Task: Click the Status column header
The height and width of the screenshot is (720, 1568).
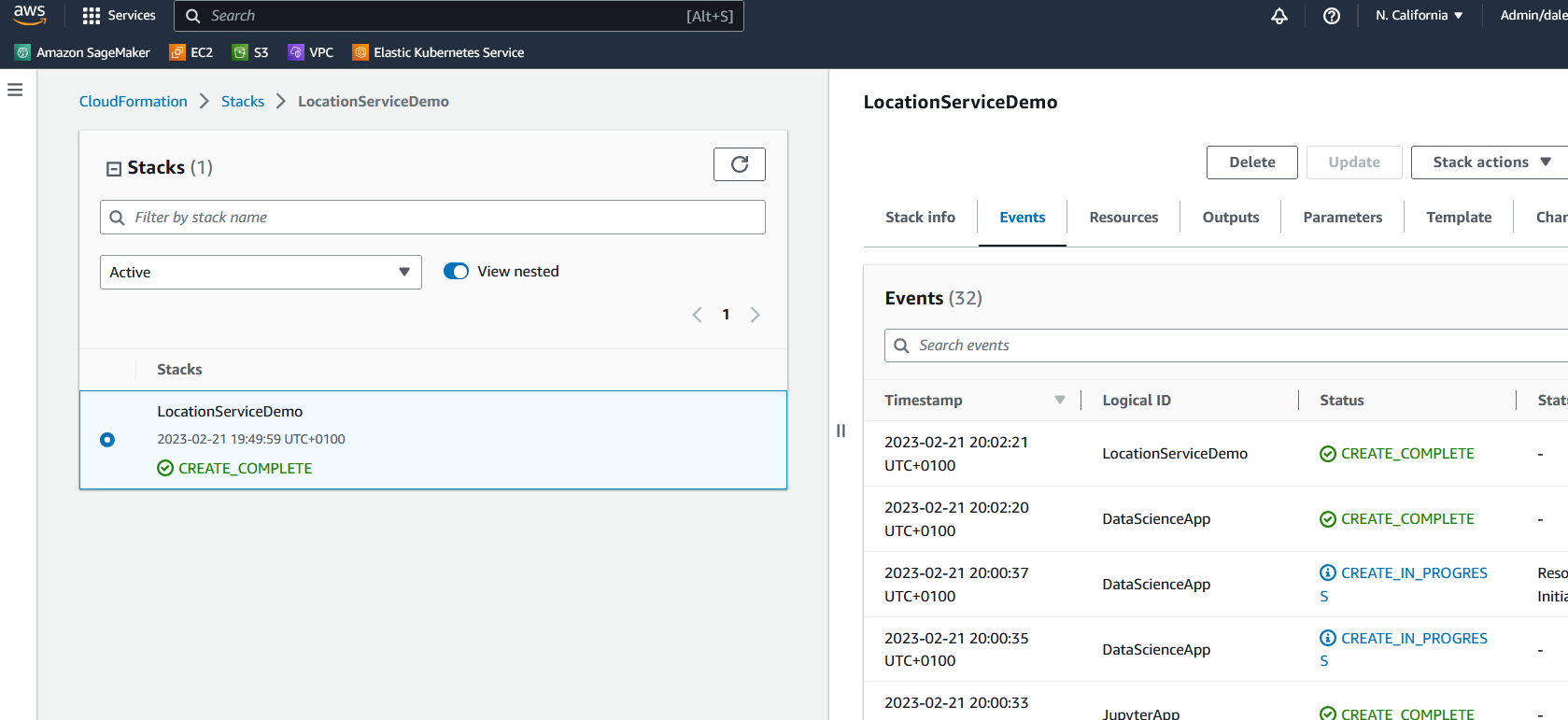Action: [1342, 400]
